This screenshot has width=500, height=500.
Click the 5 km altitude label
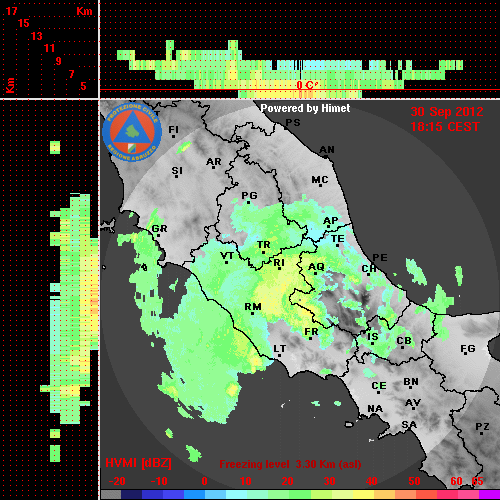(83, 86)
